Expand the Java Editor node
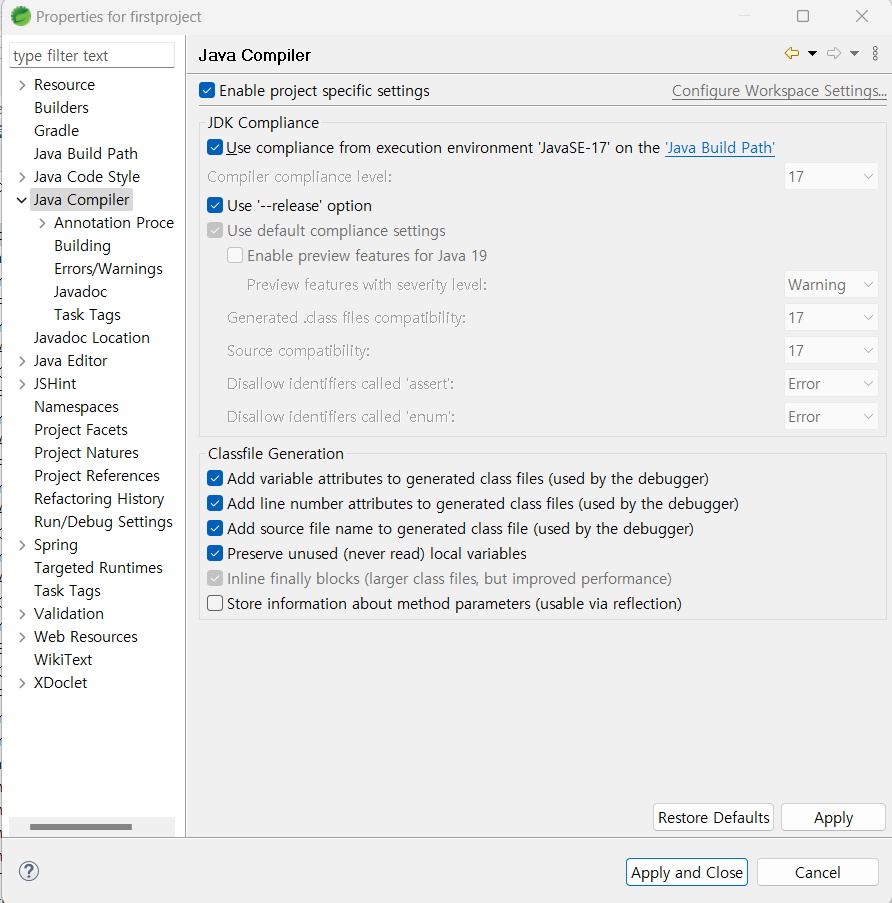The width and height of the screenshot is (892, 903). click(22, 361)
